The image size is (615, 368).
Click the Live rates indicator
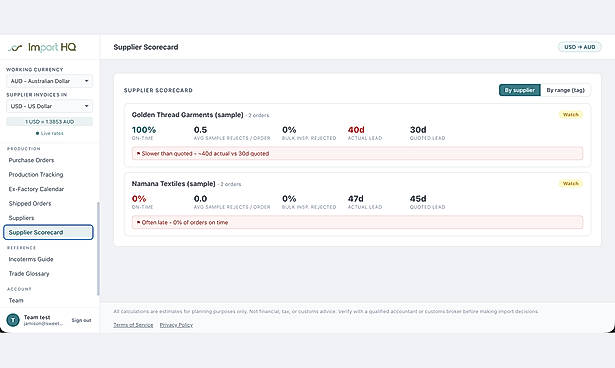pos(49,133)
